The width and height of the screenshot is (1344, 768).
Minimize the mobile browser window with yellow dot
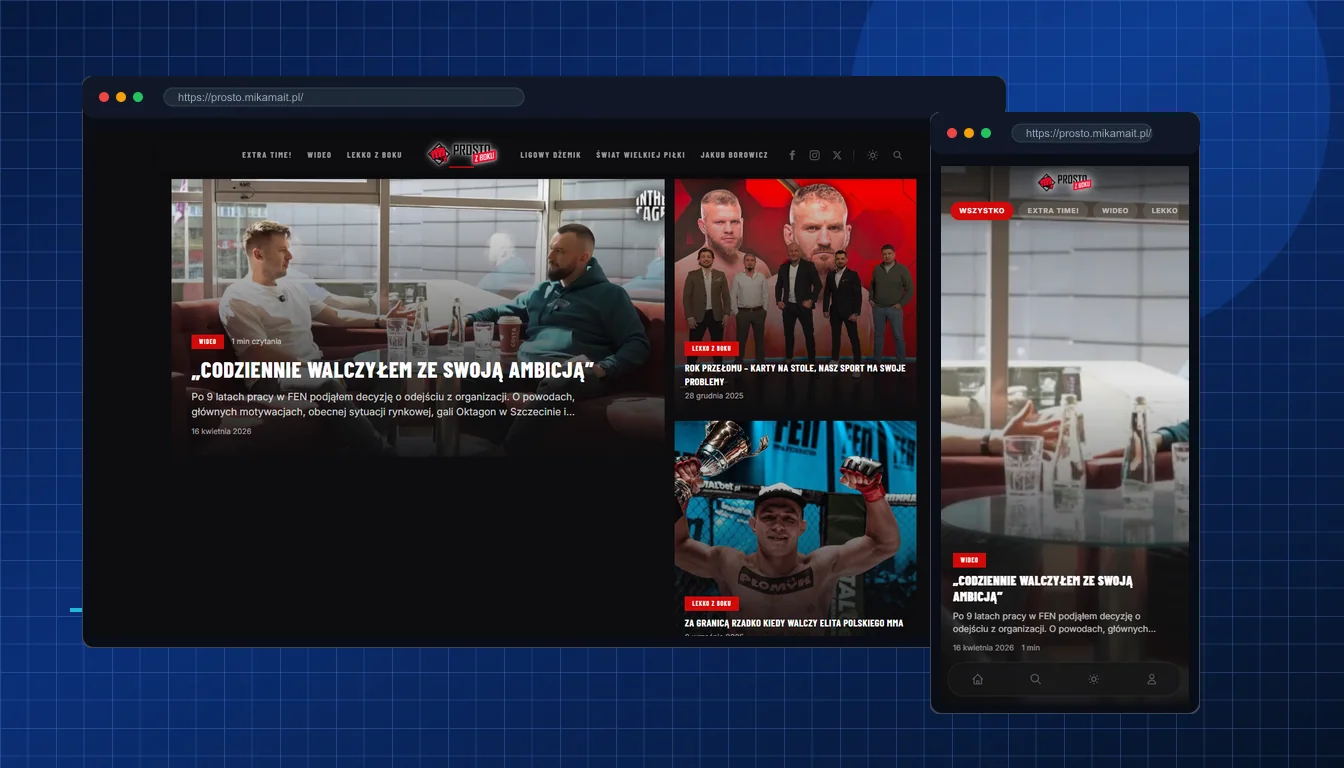click(969, 133)
